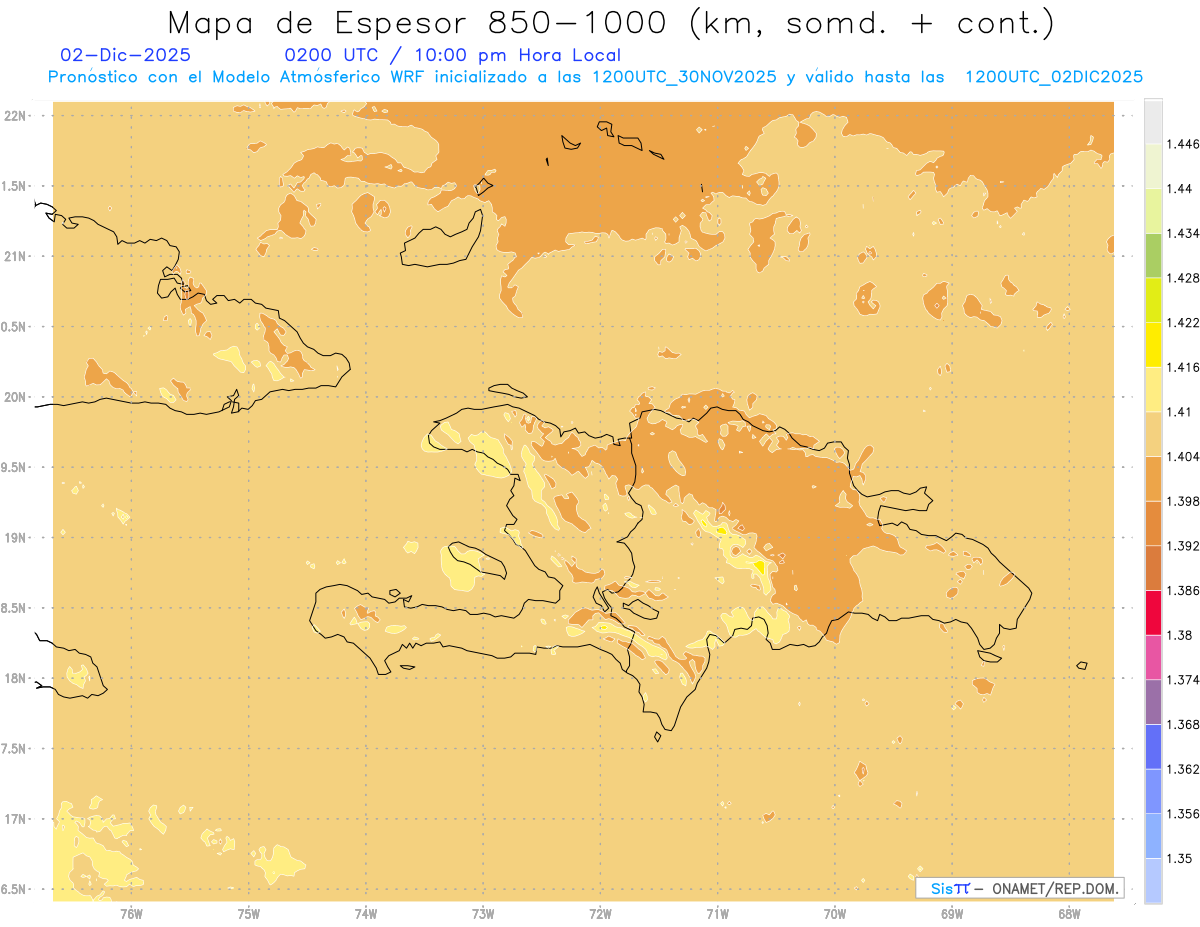Select the purple swatch between 1.368 and 1.374

[x=1153, y=702]
